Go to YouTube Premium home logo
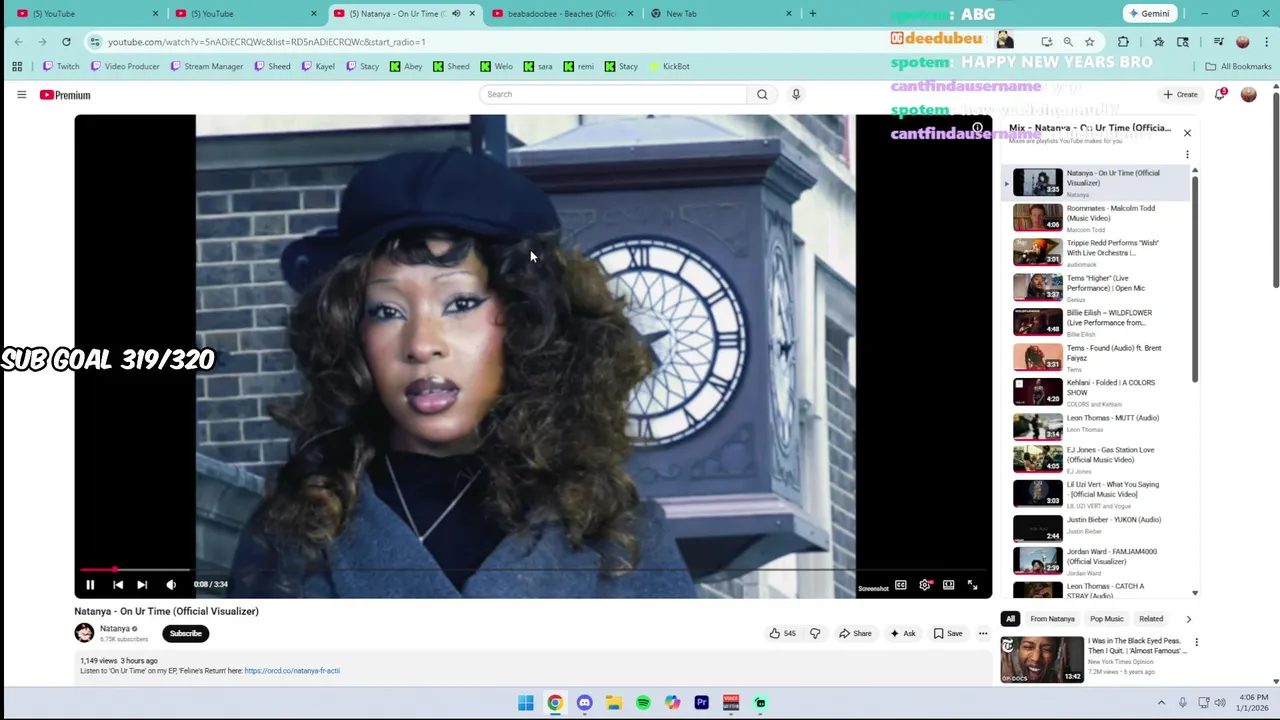This screenshot has height=720, width=1280. pos(65,95)
